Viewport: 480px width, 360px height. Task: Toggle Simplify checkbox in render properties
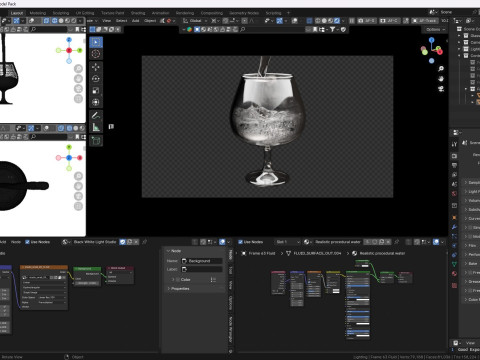pyautogui.click(x=470, y=227)
